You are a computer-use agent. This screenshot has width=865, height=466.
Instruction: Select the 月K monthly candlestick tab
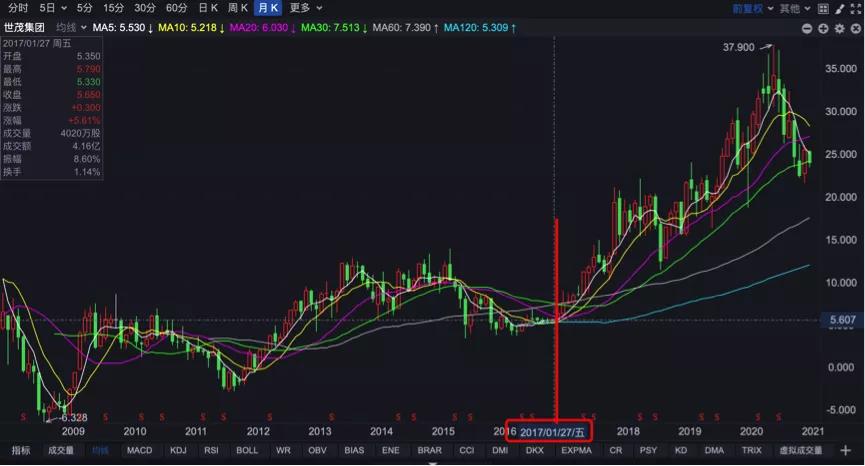268,8
